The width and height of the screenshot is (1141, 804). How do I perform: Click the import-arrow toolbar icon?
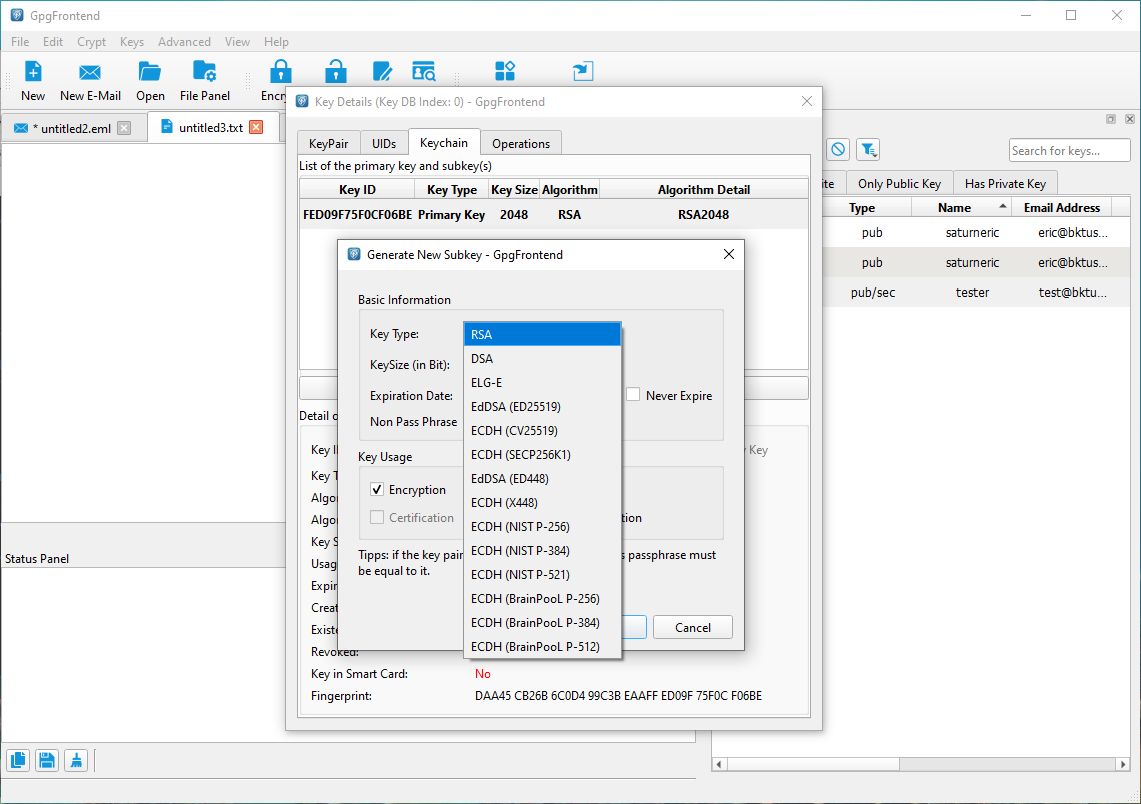[x=583, y=71]
